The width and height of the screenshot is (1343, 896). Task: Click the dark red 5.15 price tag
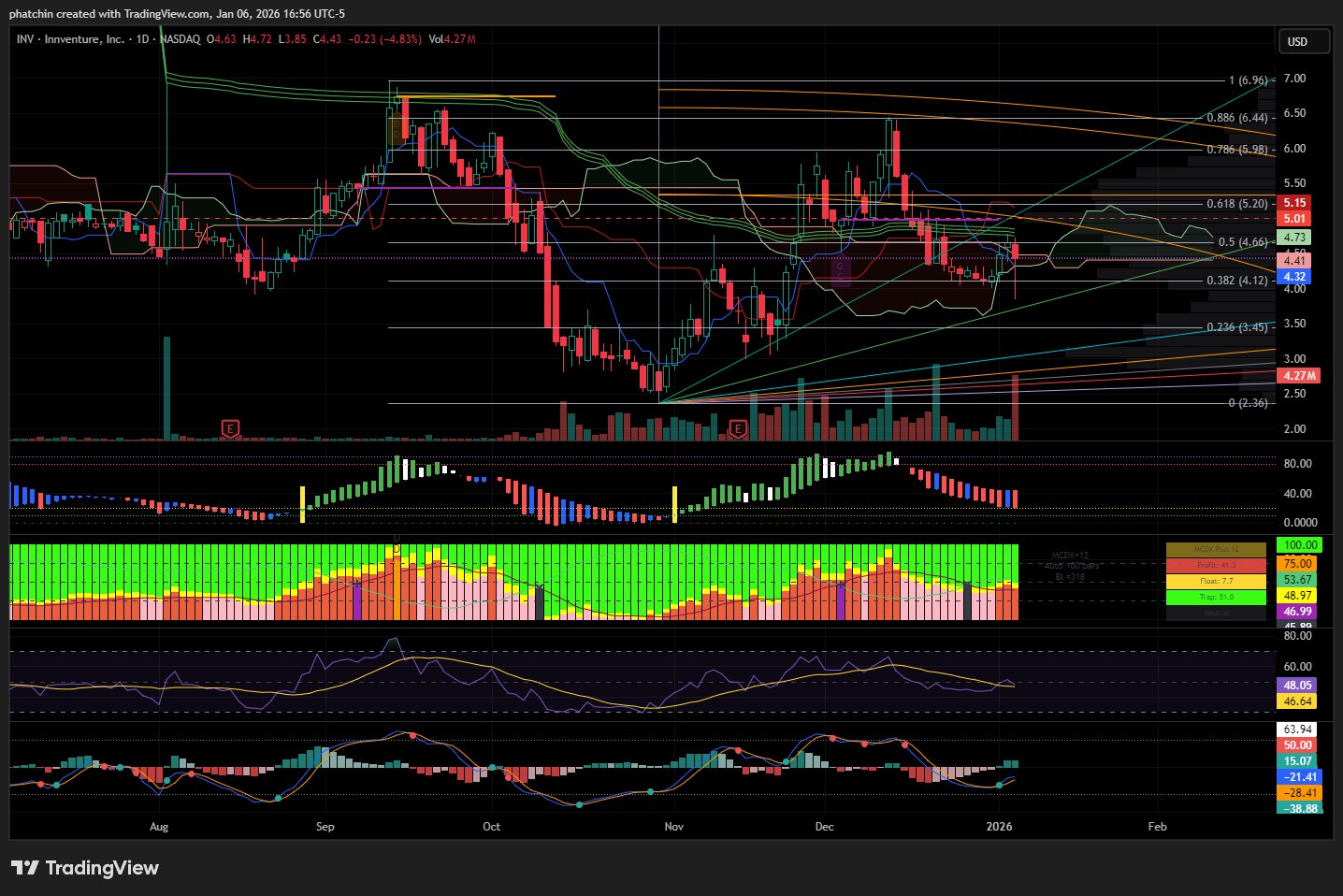1294,203
